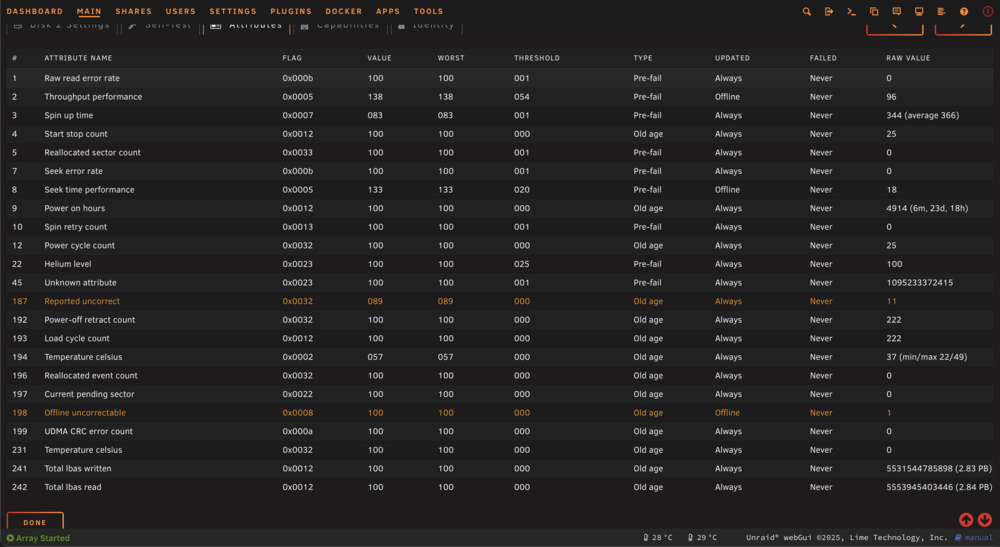Click raw value 37 (min/max 22/49)
1000x547 pixels.
point(926,357)
